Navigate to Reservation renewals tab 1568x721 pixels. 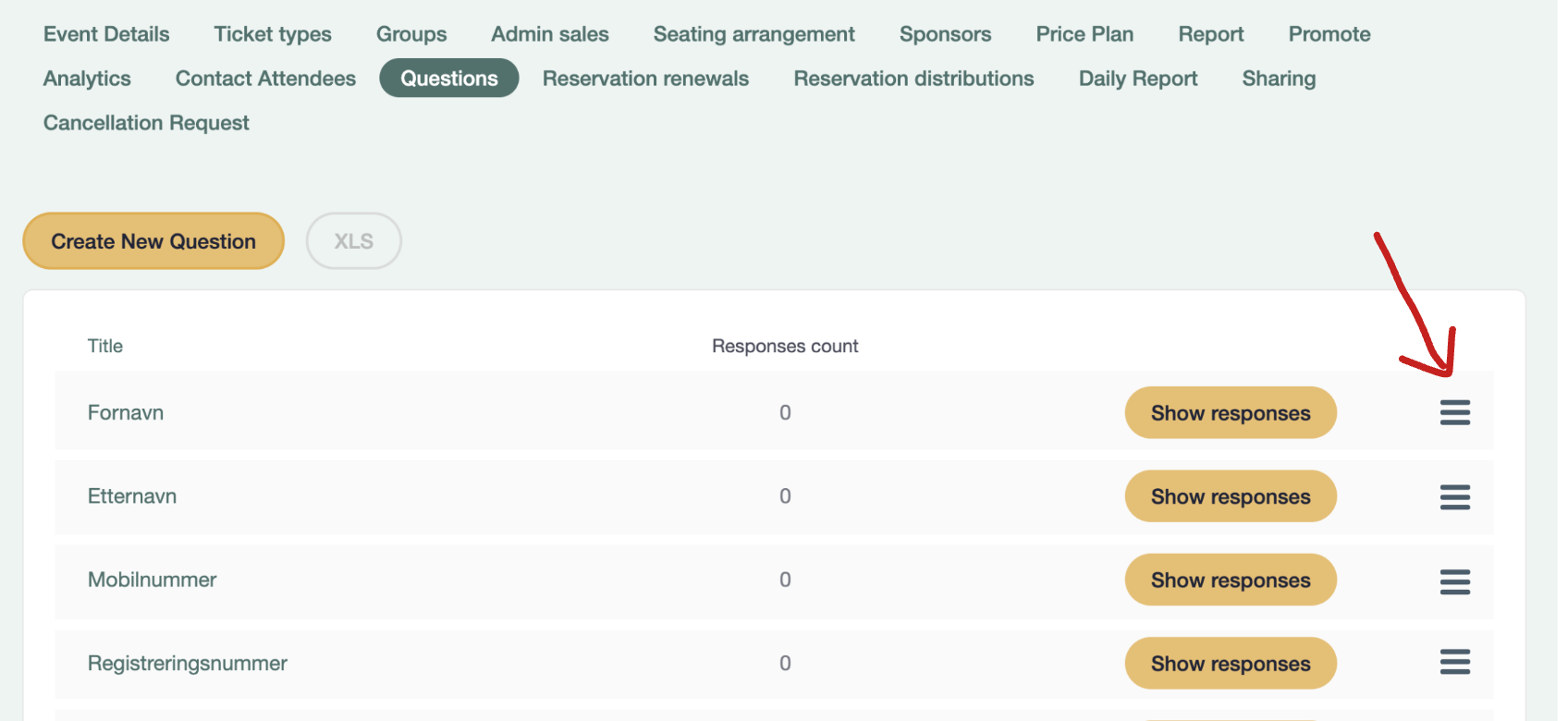(x=645, y=79)
